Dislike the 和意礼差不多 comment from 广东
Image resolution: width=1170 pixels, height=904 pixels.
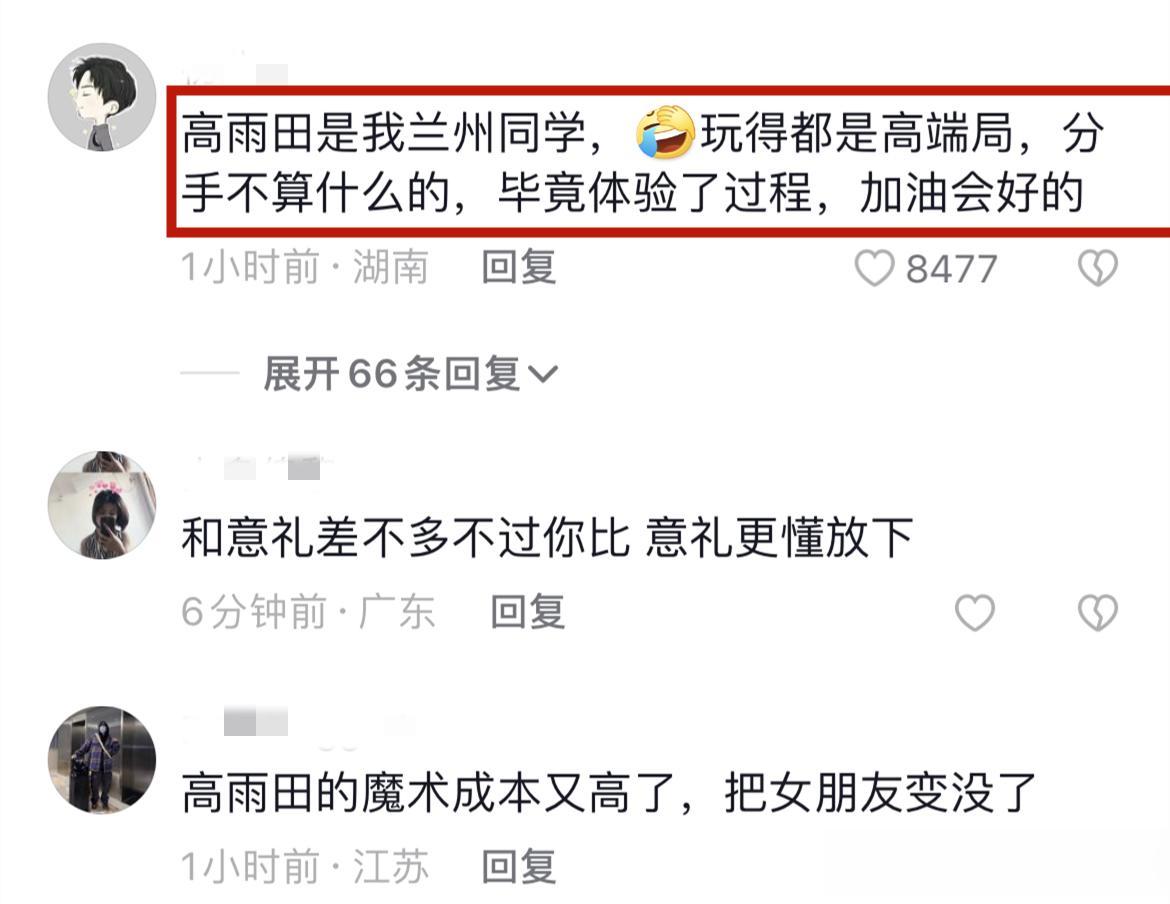[1098, 612]
